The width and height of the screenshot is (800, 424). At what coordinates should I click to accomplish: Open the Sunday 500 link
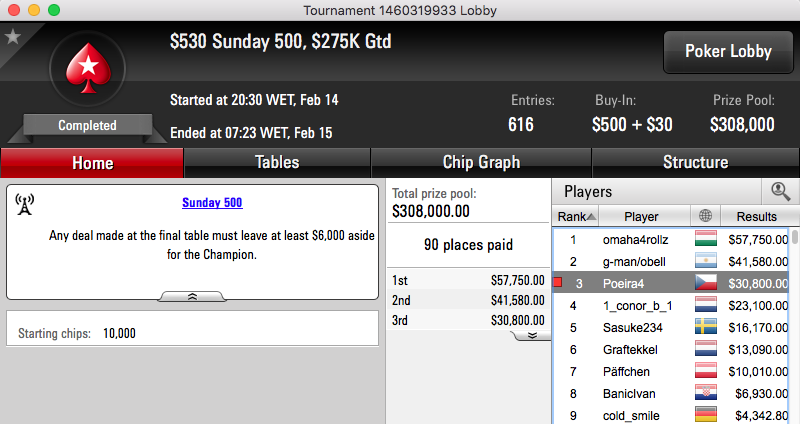(x=212, y=203)
